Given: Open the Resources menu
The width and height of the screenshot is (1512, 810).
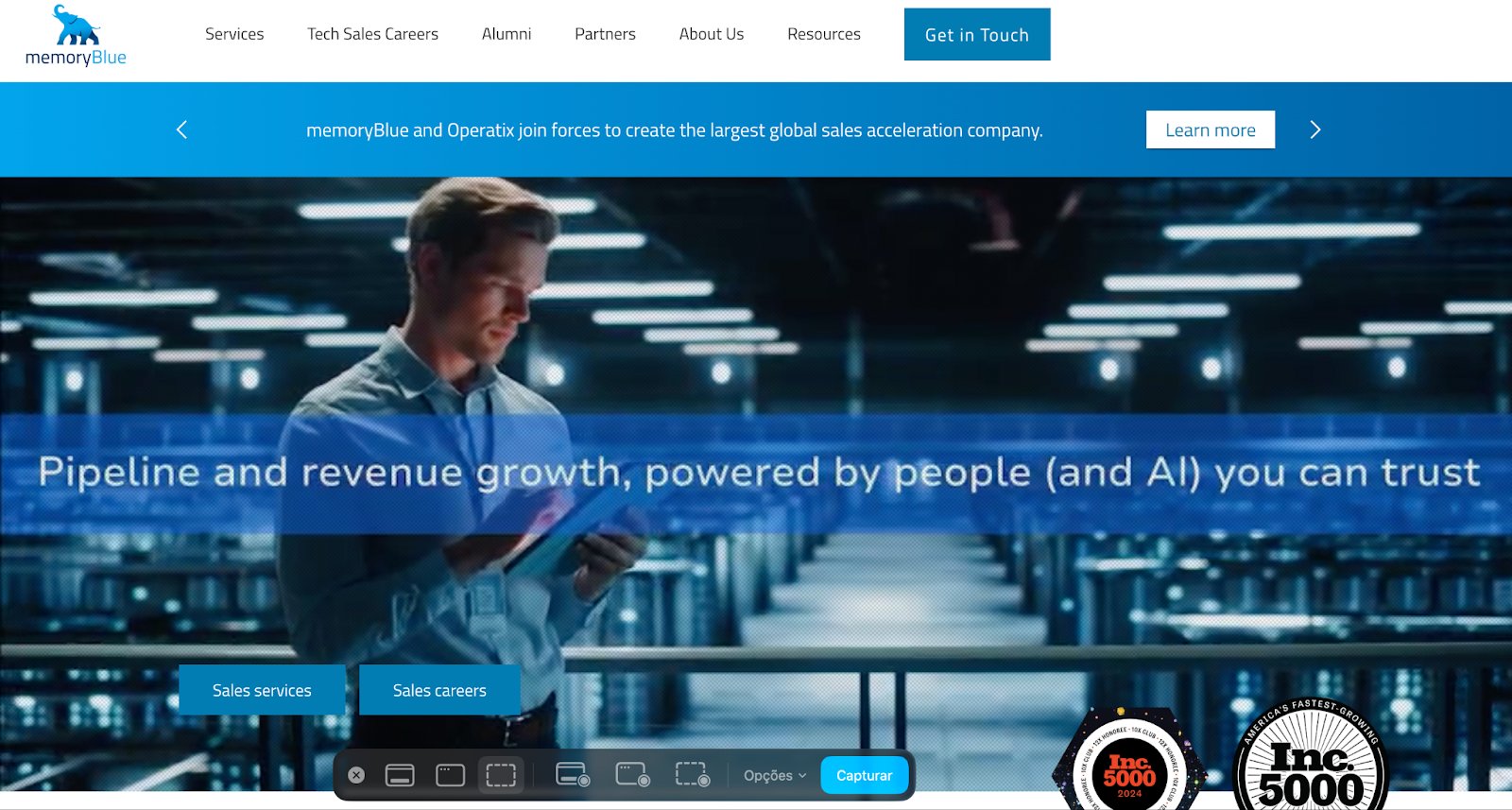Looking at the screenshot, I should tap(823, 34).
